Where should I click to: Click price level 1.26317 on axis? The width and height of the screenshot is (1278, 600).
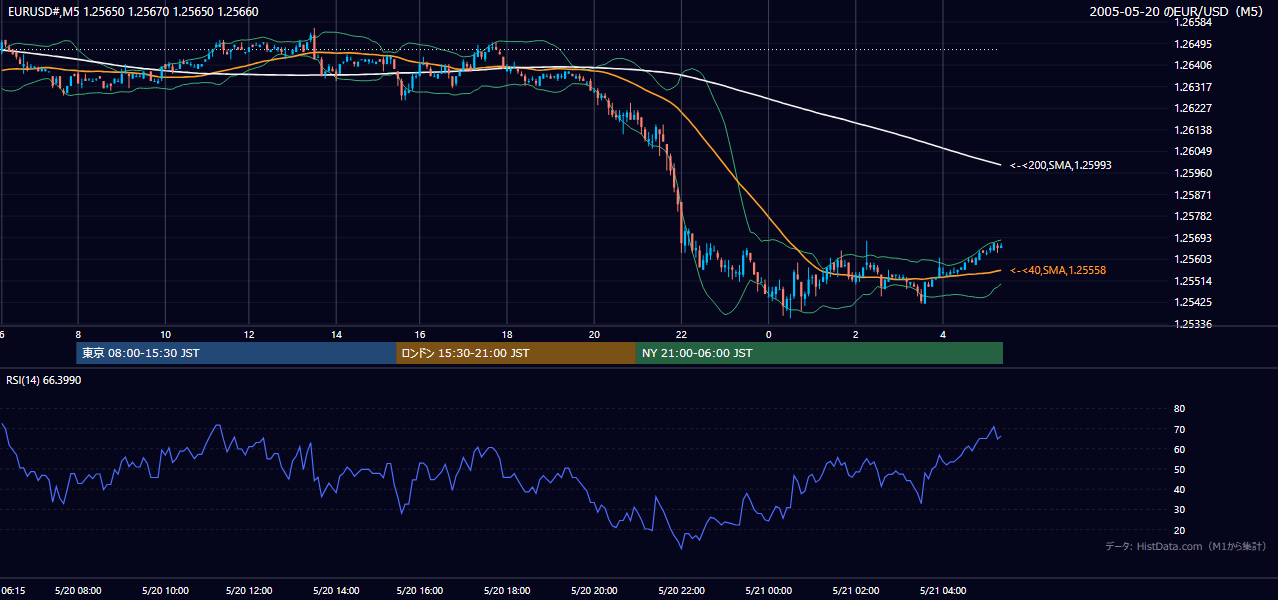pyautogui.click(x=1193, y=87)
